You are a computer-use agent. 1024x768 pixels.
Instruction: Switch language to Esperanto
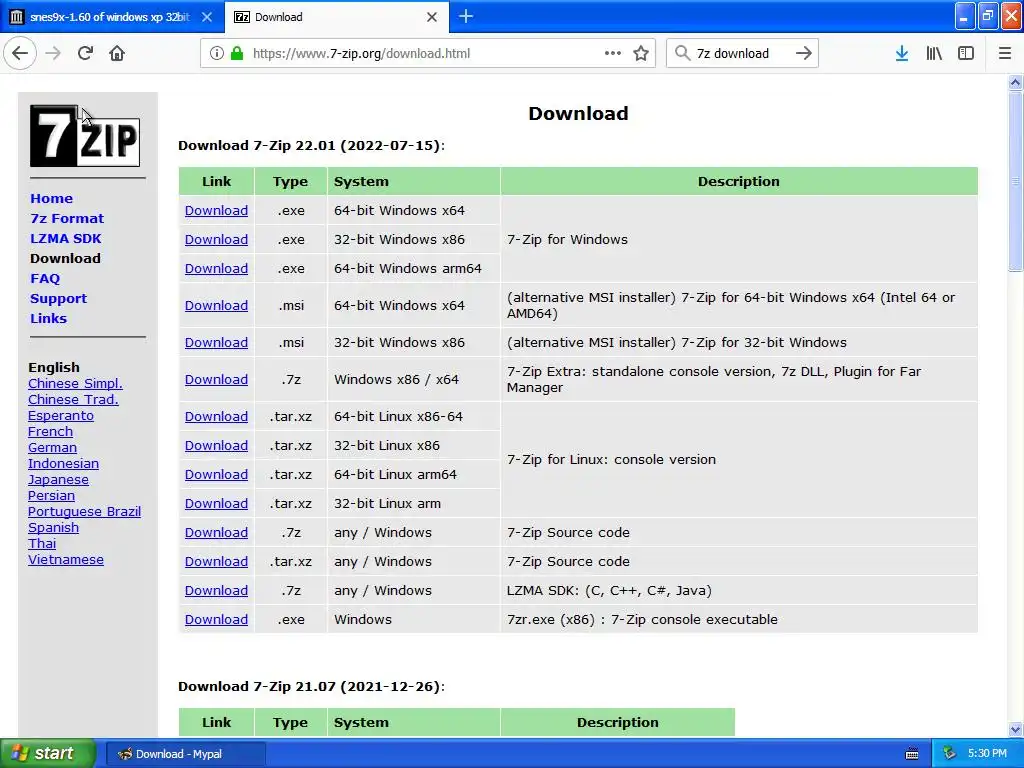coord(61,416)
